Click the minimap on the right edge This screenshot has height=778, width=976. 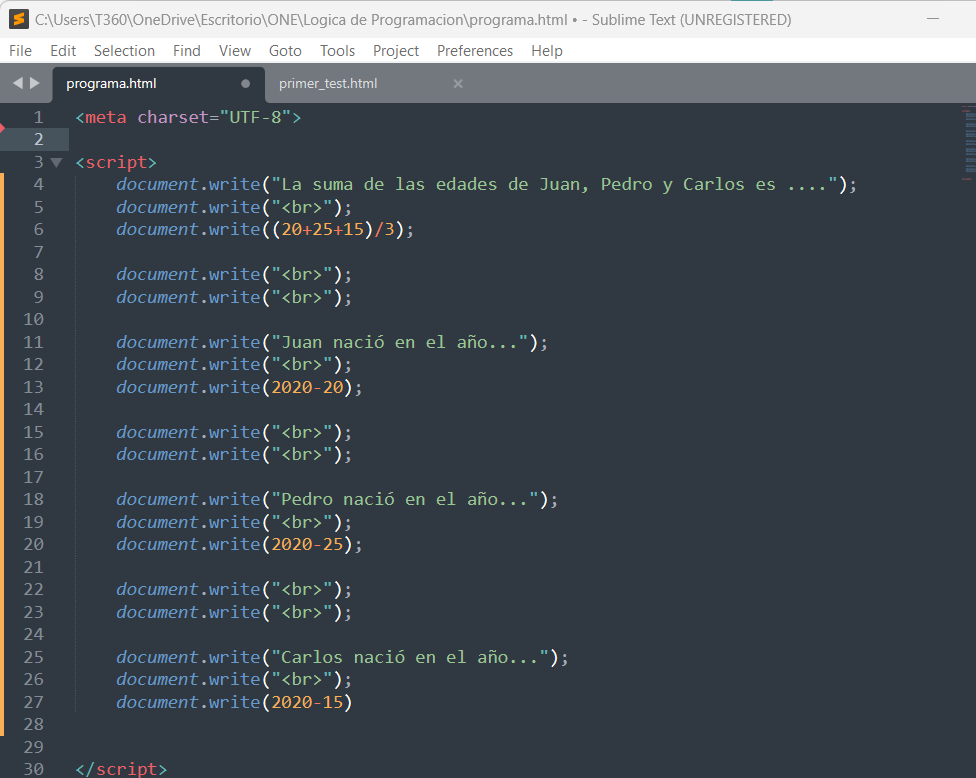click(969, 143)
